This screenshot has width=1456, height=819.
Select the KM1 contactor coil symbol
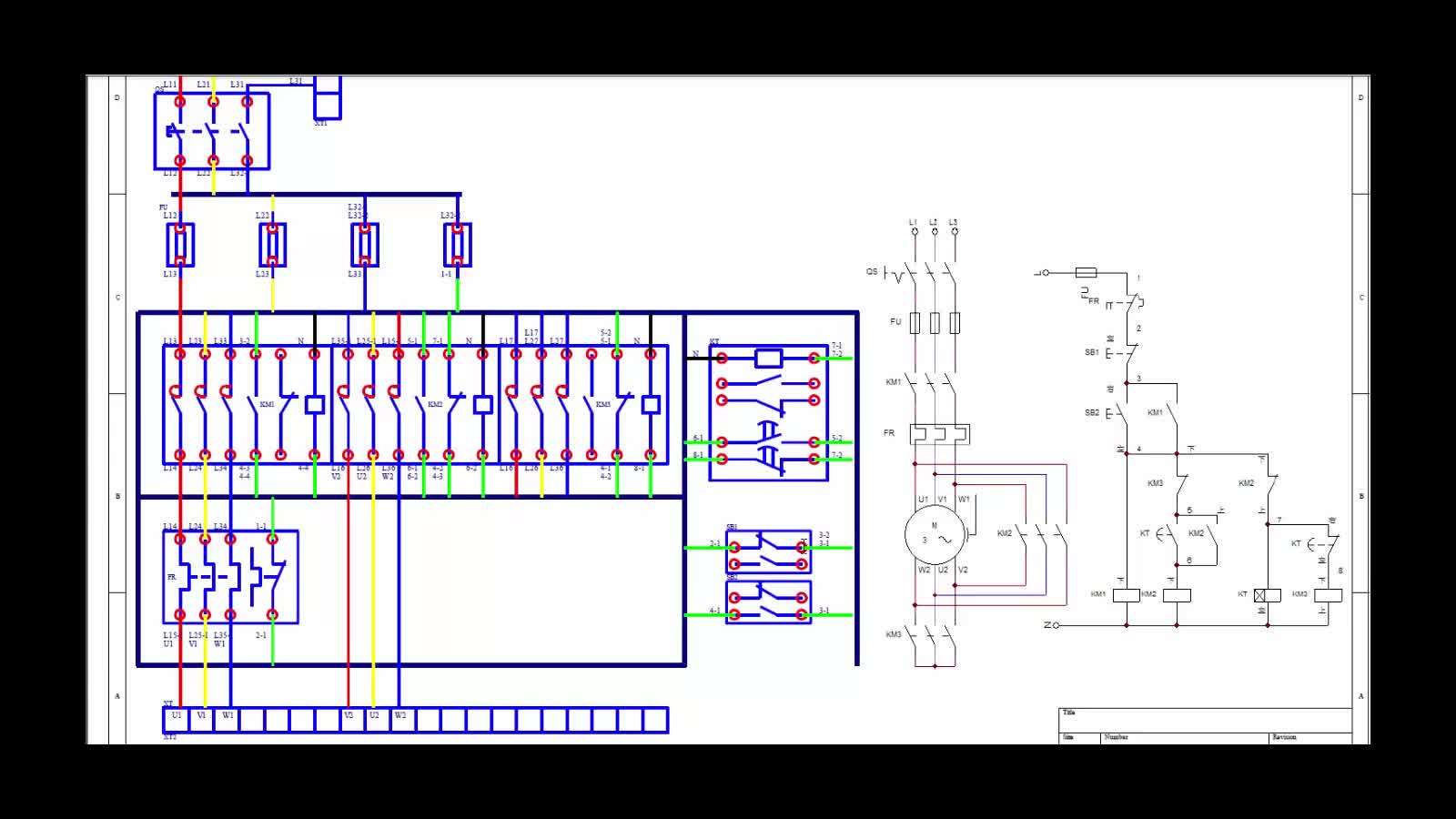(x=315, y=405)
